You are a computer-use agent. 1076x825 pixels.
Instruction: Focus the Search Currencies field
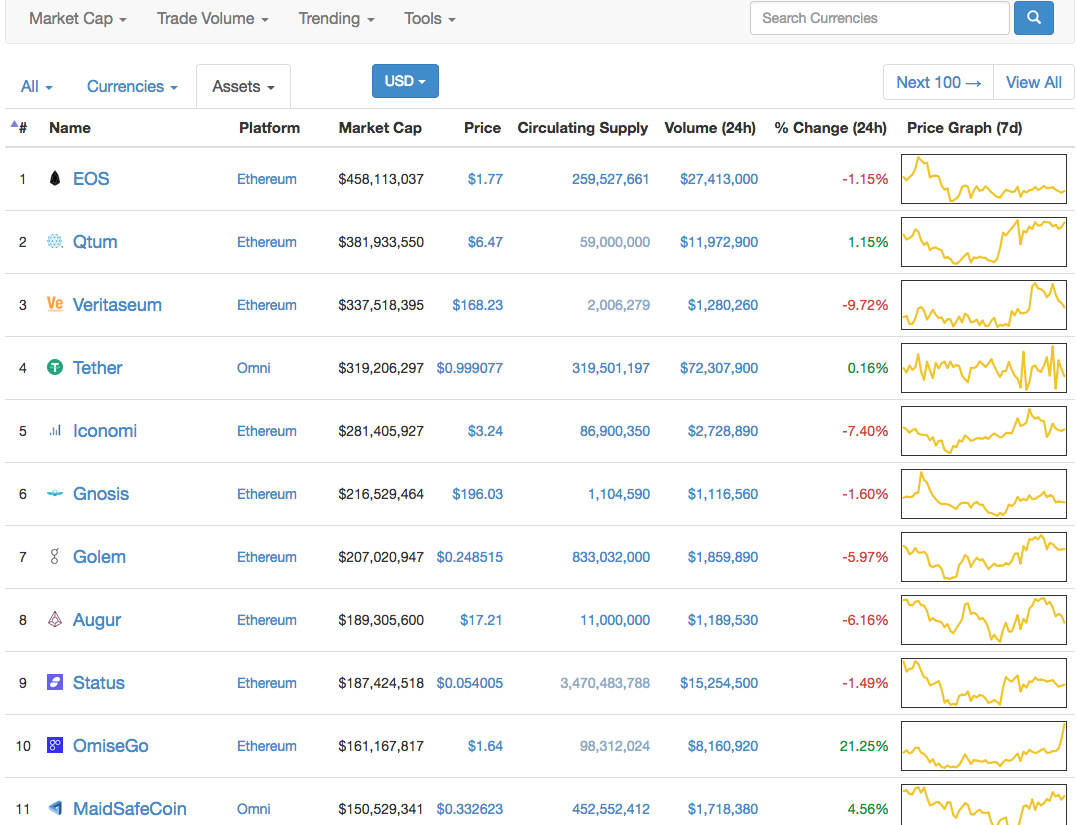(x=879, y=18)
